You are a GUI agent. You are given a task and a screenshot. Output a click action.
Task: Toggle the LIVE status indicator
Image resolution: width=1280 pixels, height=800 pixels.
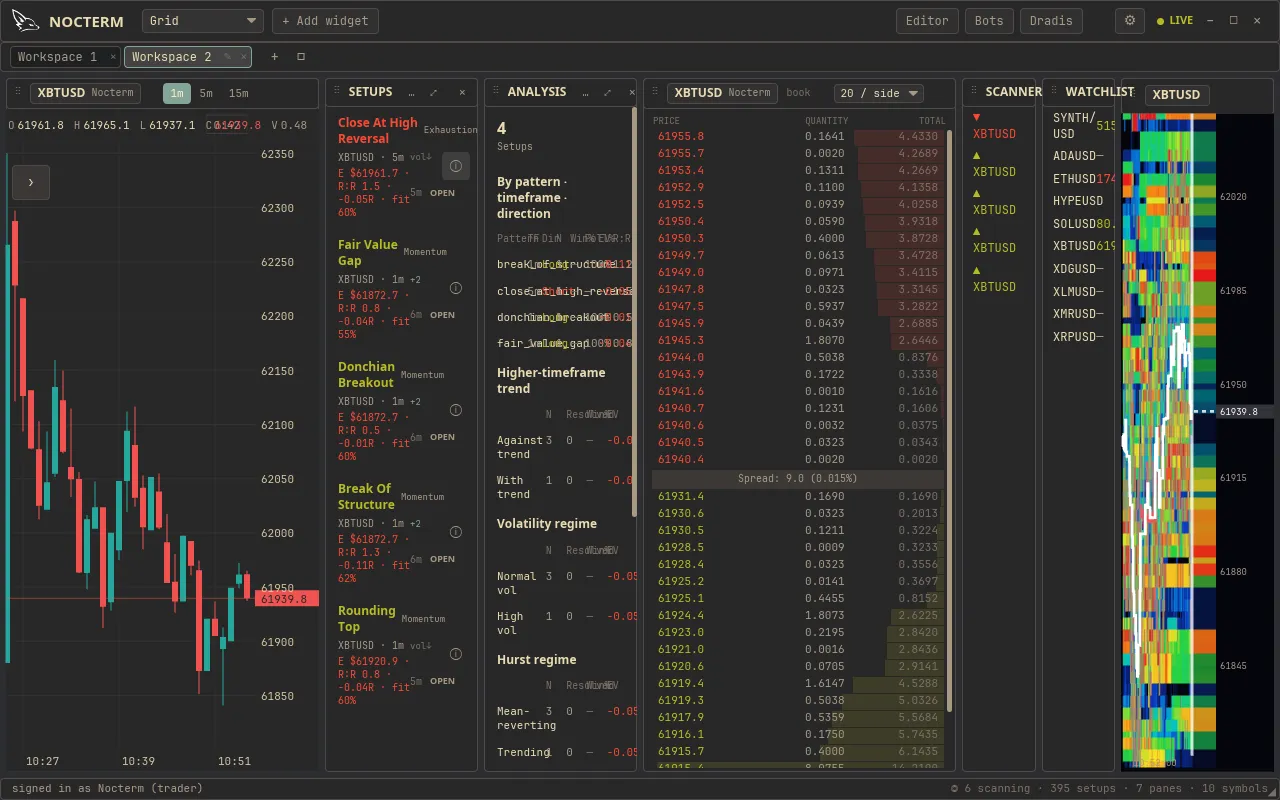[1175, 21]
